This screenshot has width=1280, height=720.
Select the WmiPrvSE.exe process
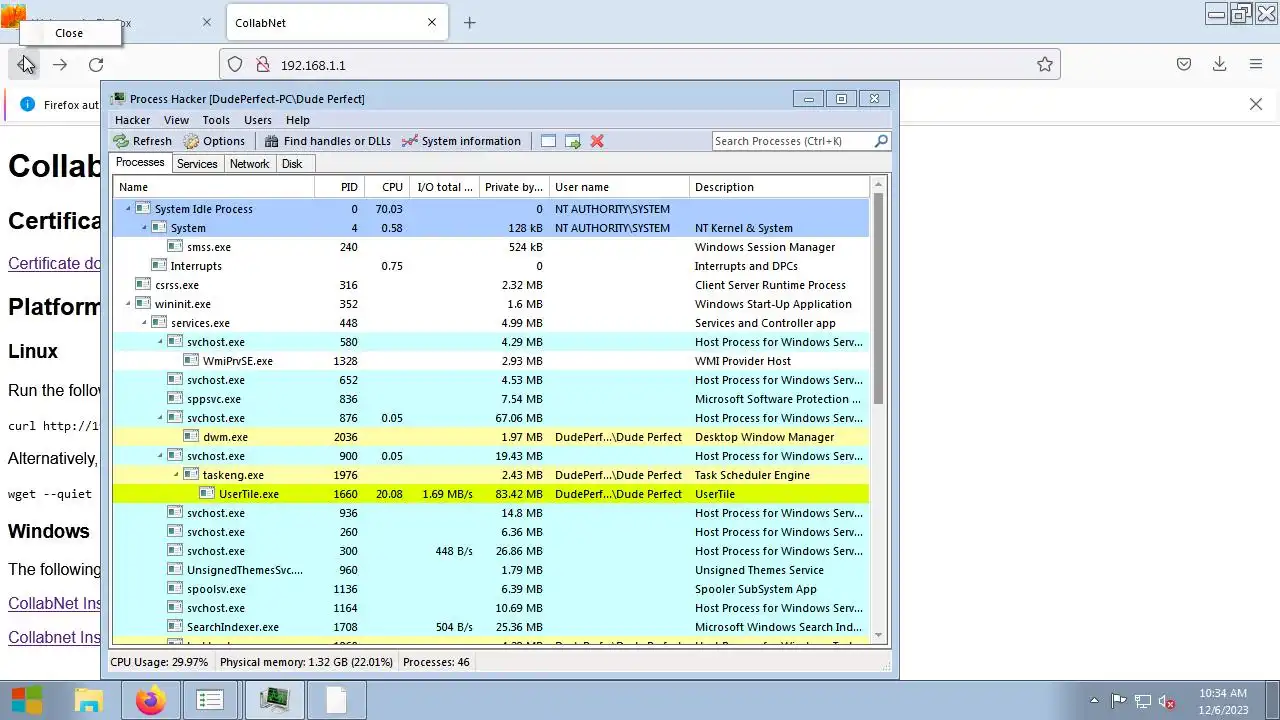point(491,361)
